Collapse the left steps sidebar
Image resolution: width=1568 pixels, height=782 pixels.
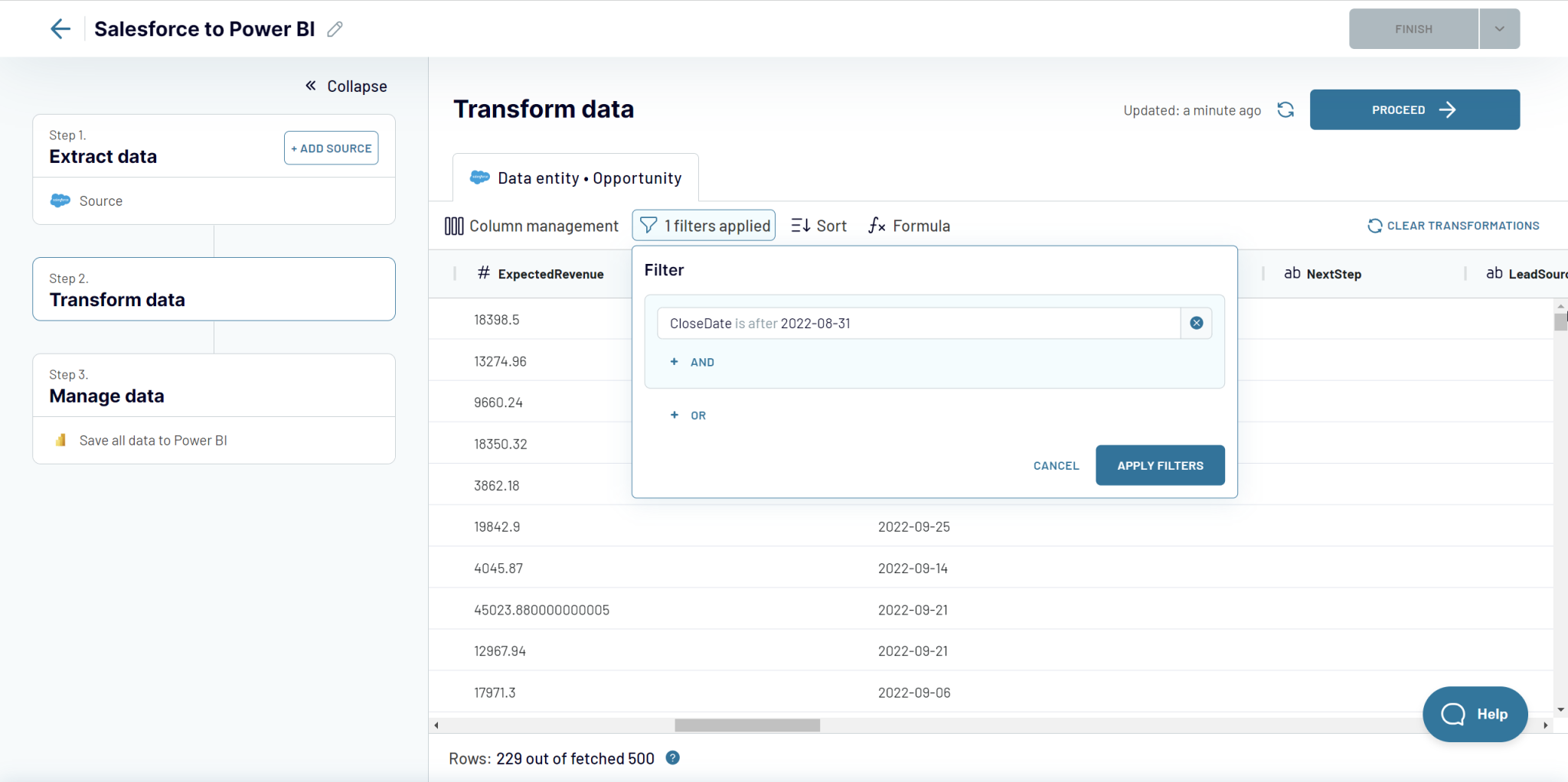click(345, 86)
